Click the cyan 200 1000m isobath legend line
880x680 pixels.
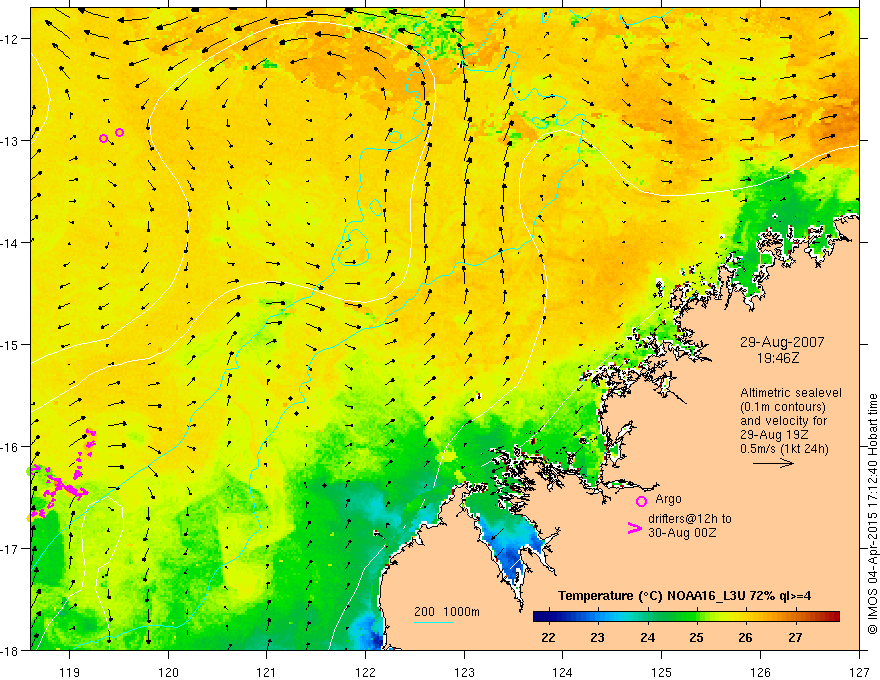pyautogui.click(x=434, y=622)
